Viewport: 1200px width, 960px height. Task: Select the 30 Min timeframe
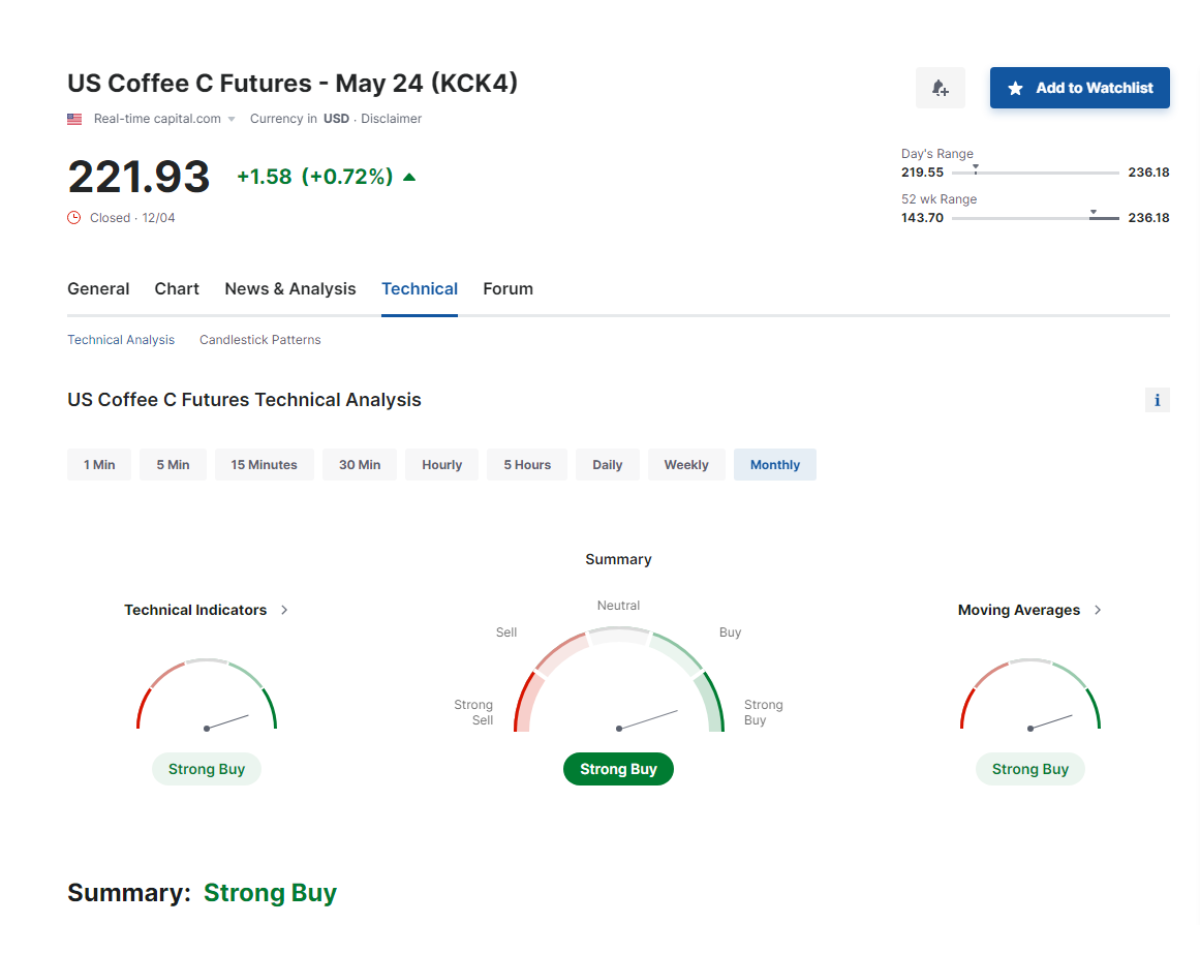tap(360, 465)
